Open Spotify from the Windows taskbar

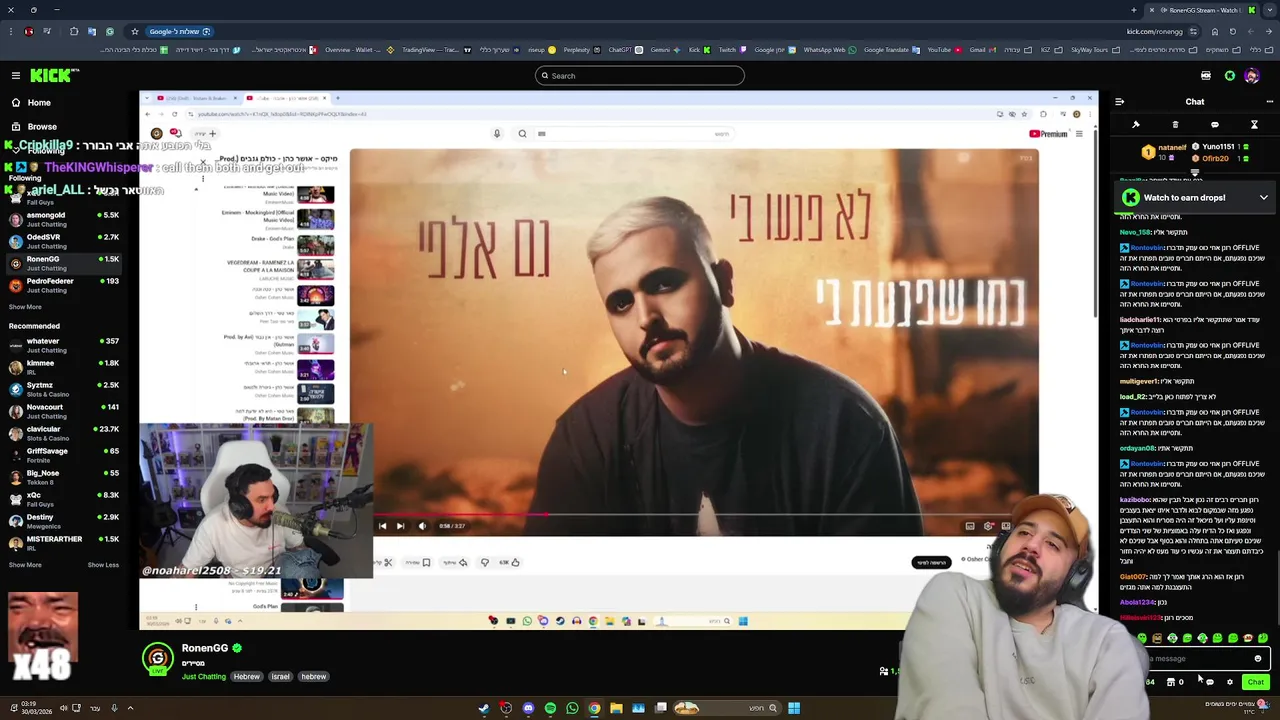pyautogui.click(x=550, y=708)
